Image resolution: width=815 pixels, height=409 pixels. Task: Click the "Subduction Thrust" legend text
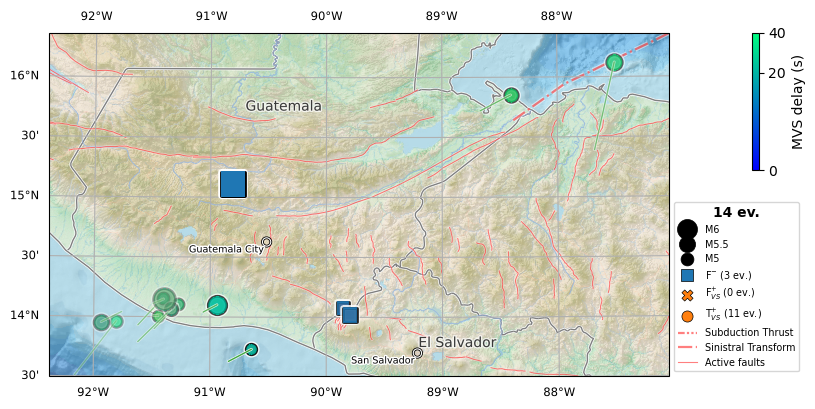click(749, 332)
